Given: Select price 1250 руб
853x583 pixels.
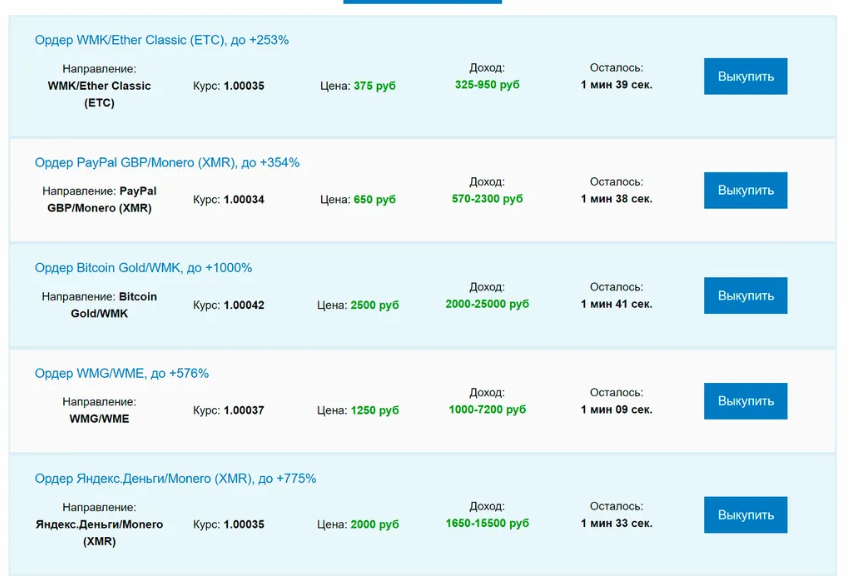Looking at the screenshot, I should (x=374, y=410).
